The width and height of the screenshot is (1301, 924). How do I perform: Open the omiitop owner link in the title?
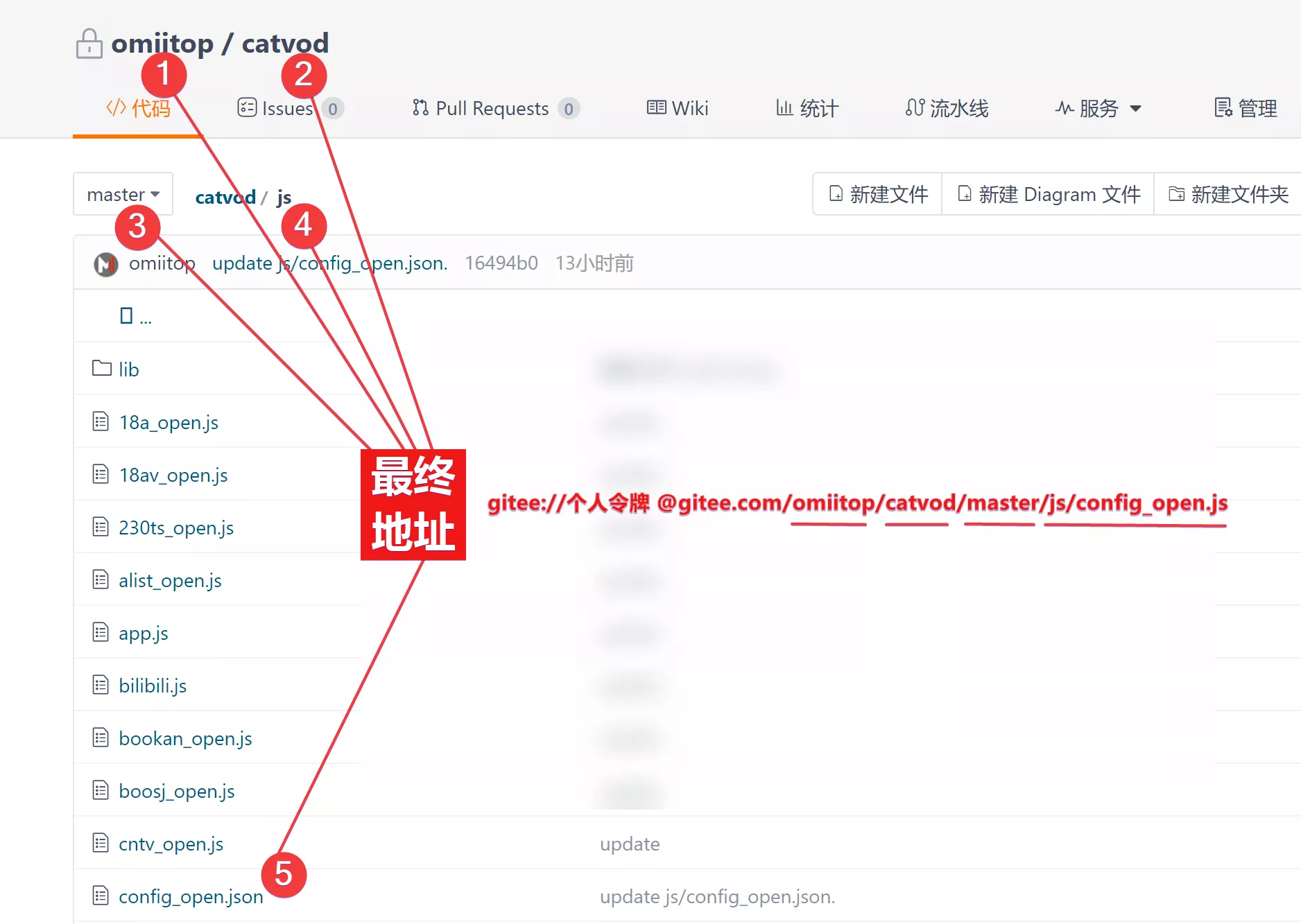[x=162, y=43]
